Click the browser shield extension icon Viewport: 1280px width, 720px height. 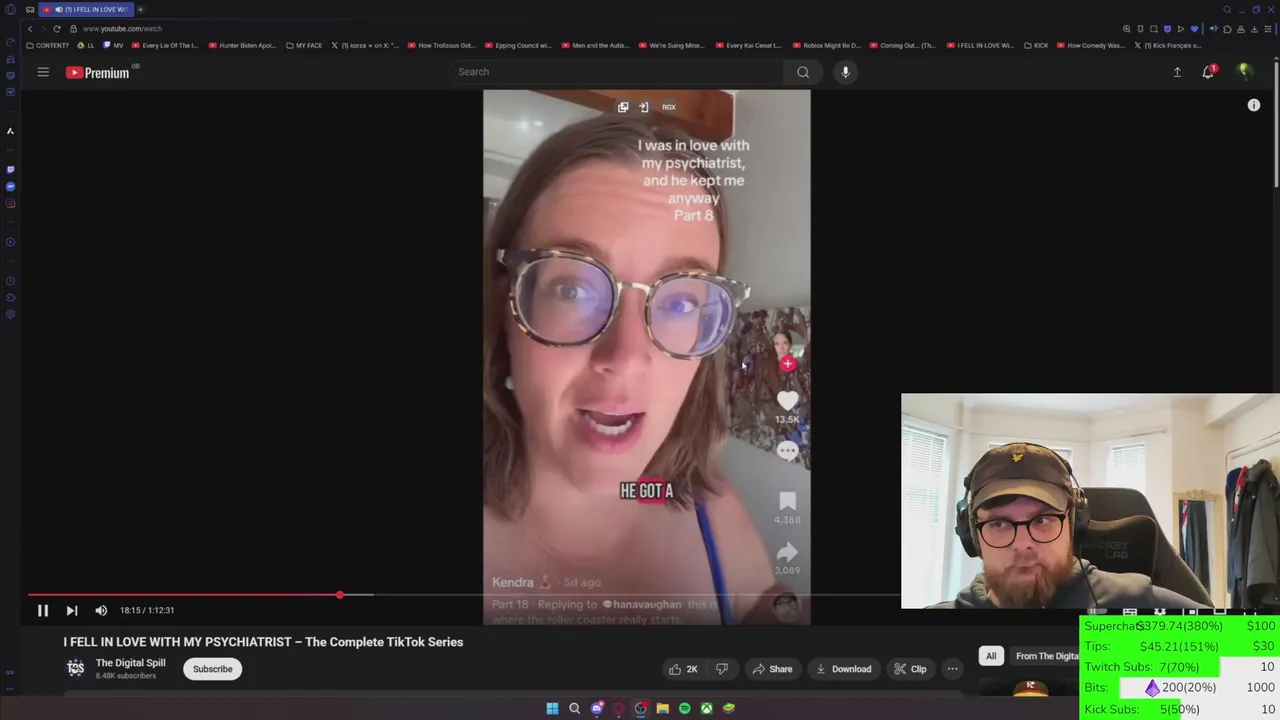tap(1167, 29)
